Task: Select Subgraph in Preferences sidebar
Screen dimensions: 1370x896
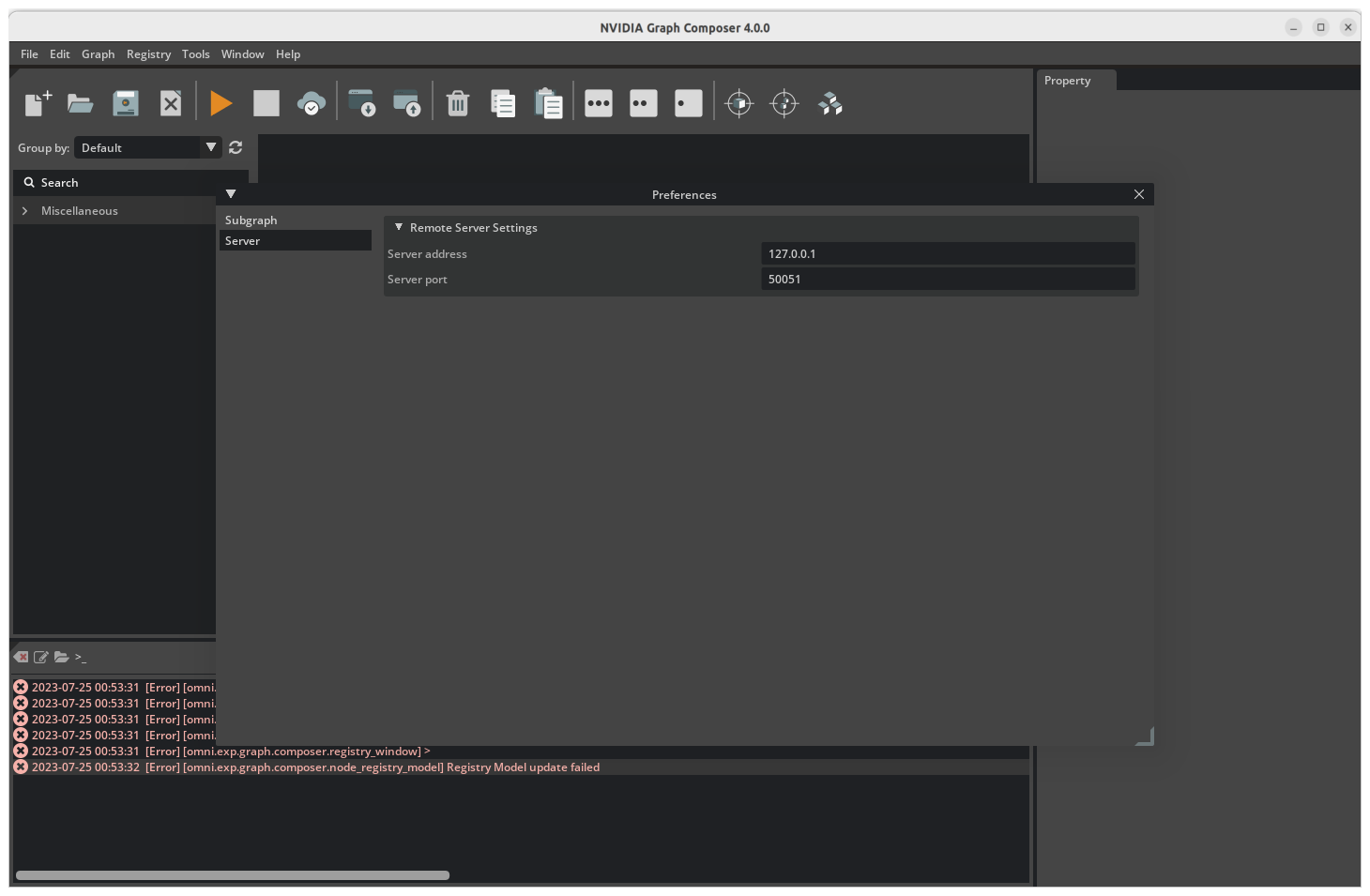Action: [x=295, y=220]
